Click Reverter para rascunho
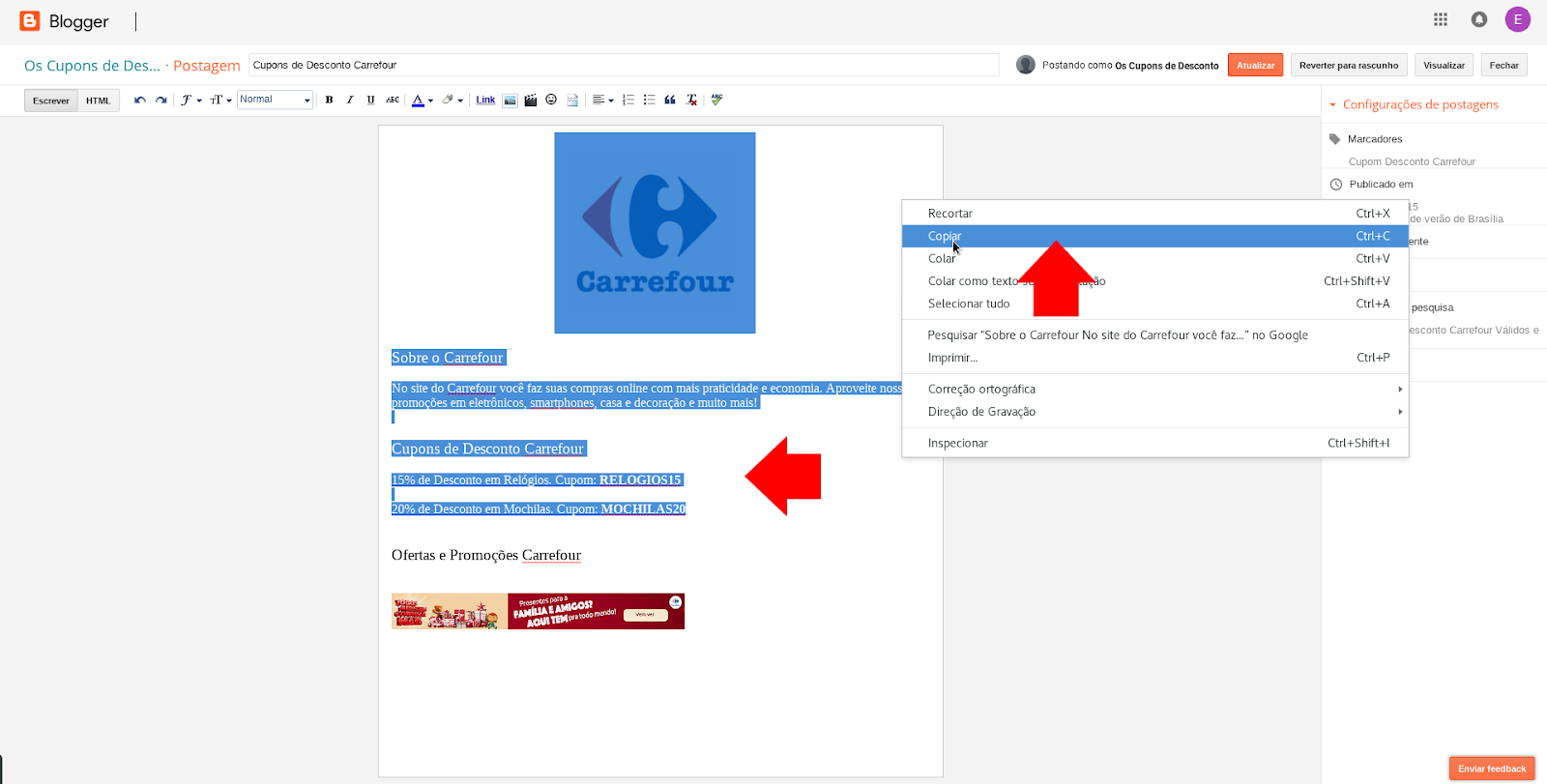The width and height of the screenshot is (1547, 784). pos(1349,65)
